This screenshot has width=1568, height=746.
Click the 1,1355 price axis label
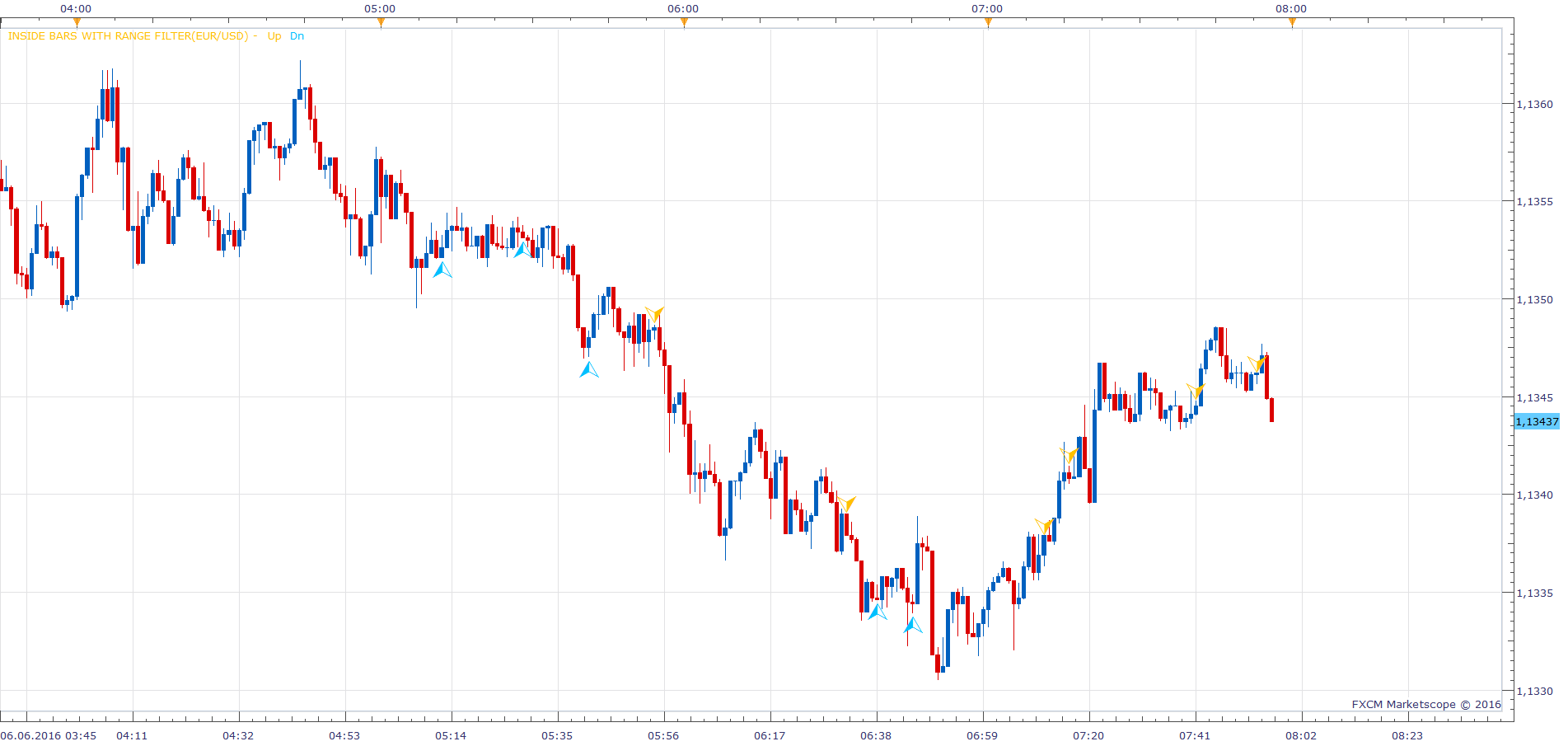pyautogui.click(x=1534, y=202)
